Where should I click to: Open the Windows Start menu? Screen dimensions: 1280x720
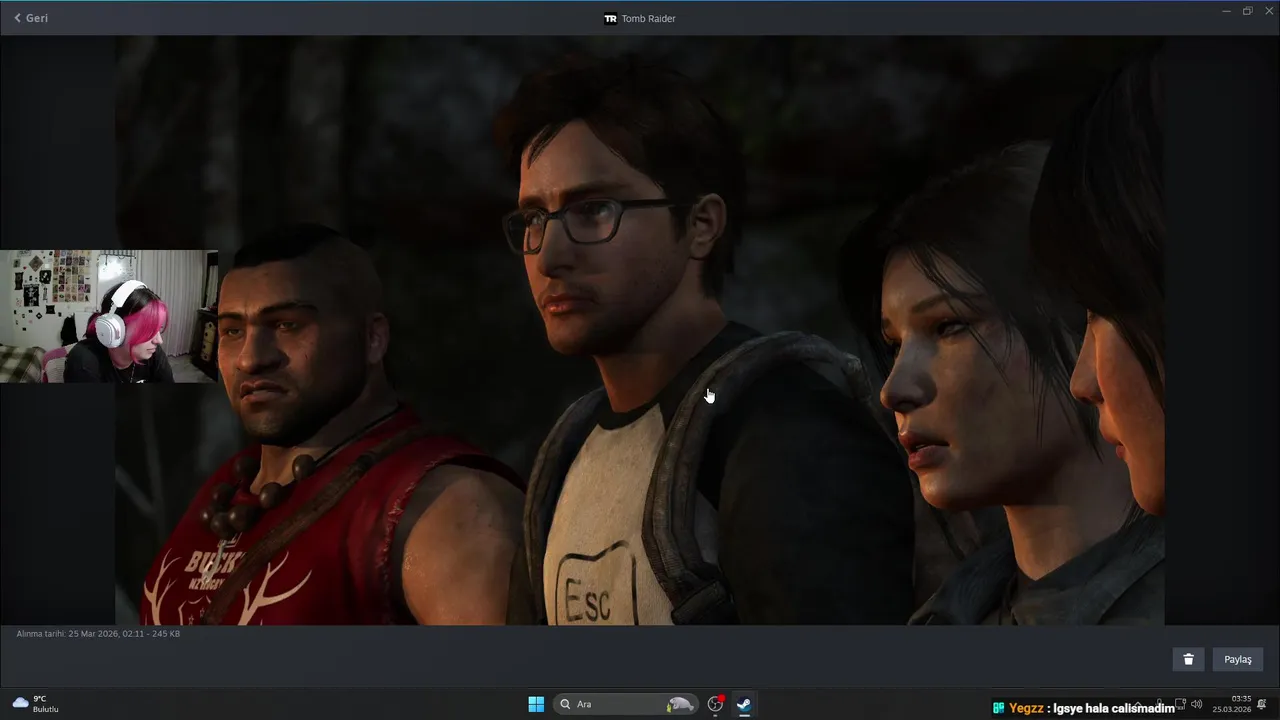pyautogui.click(x=536, y=704)
